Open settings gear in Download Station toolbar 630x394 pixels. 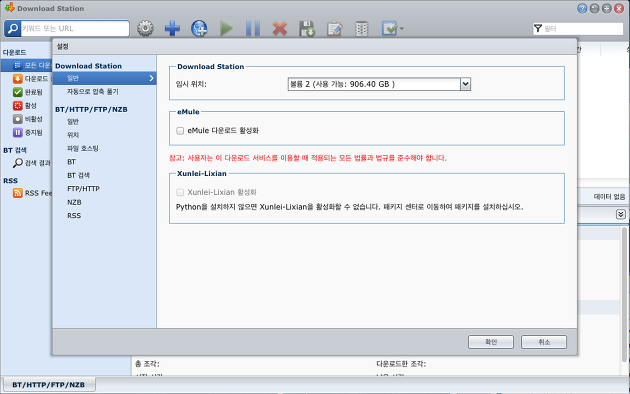[x=145, y=29]
